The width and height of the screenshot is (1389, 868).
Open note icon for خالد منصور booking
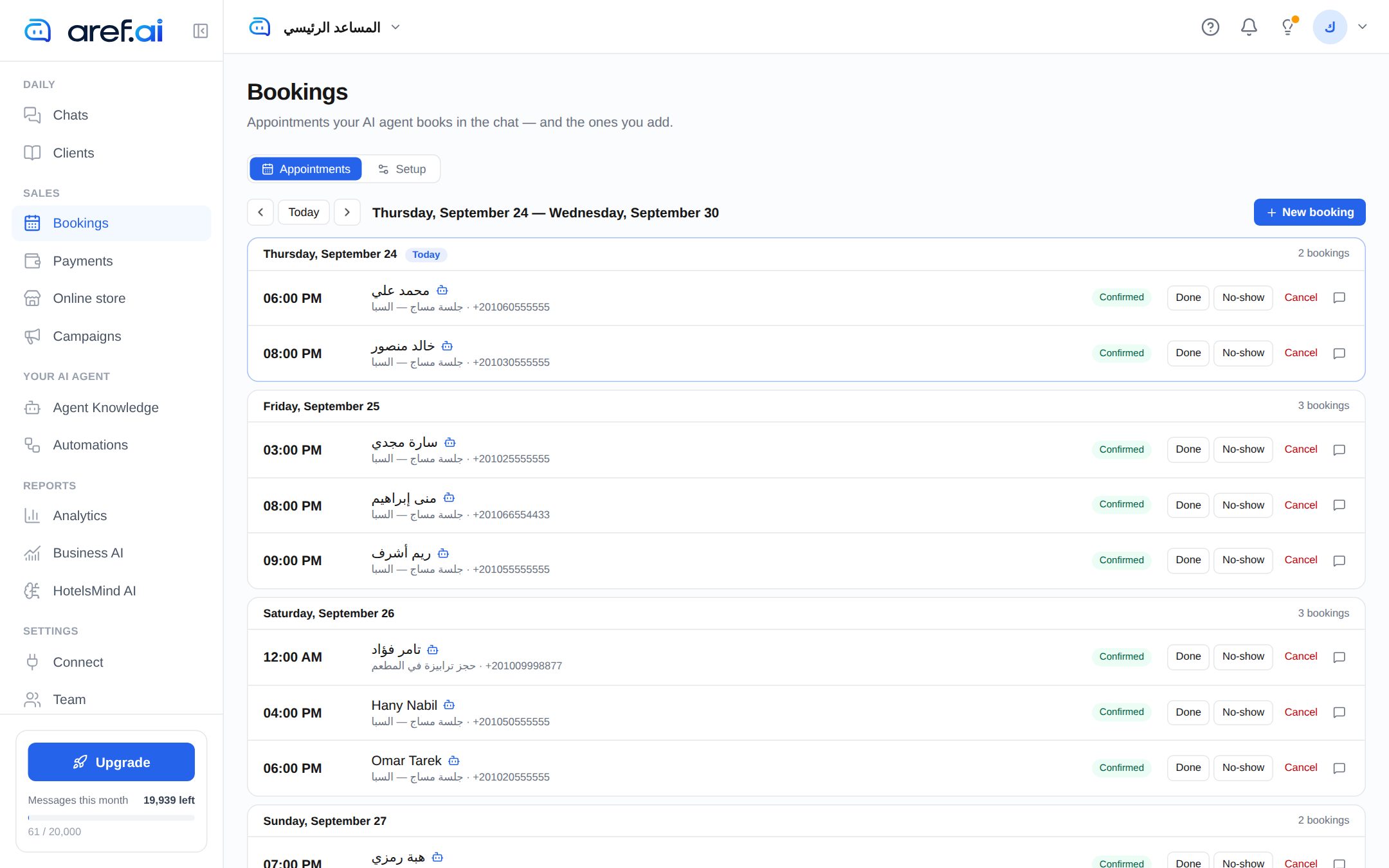click(1339, 353)
